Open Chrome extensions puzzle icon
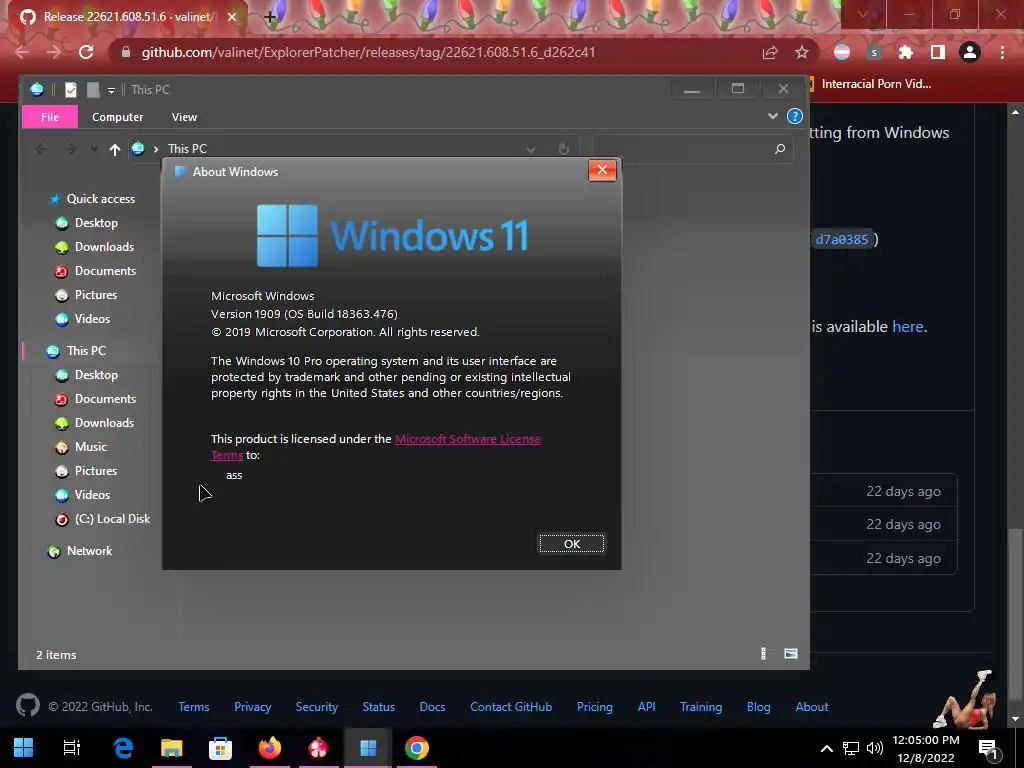 [x=906, y=52]
